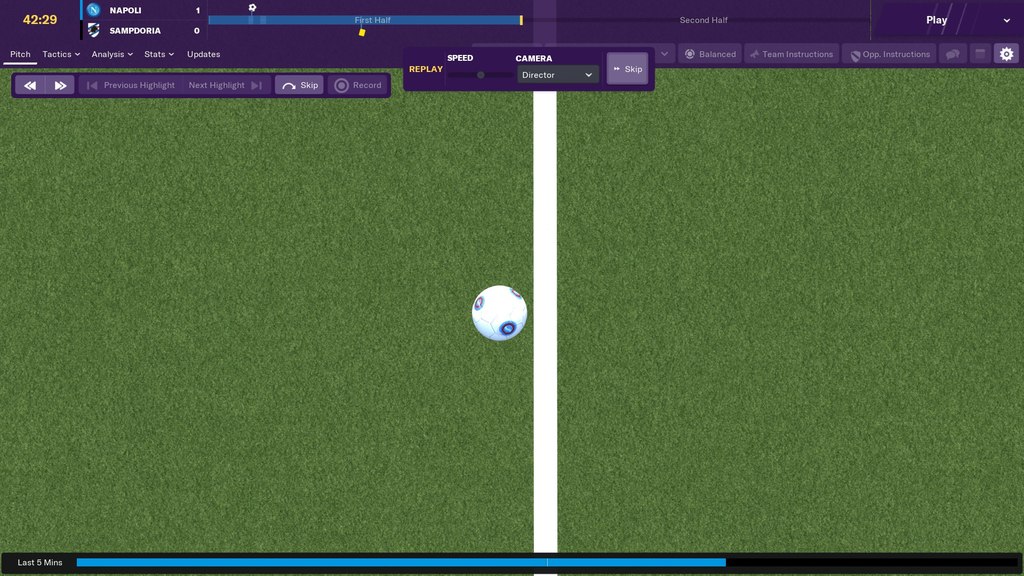Click the Play button
The height and width of the screenshot is (576, 1024).
tap(936, 20)
